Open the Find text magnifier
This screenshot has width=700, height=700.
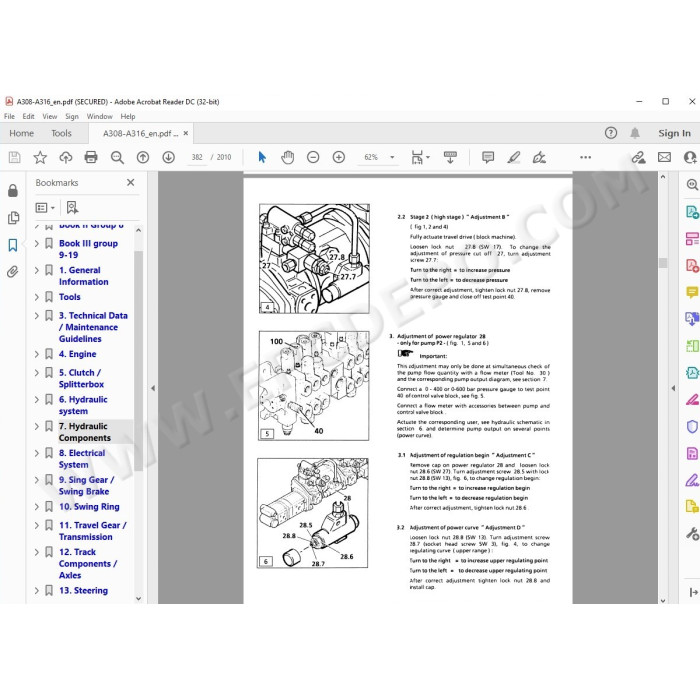coord(117,157)
